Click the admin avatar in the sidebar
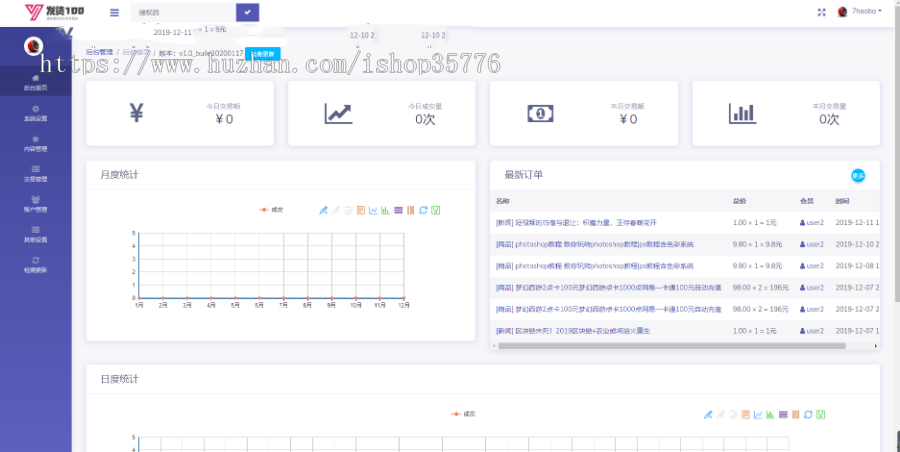Image resolution: width=900 pixels, height=452 pixels. pos(33,46)
